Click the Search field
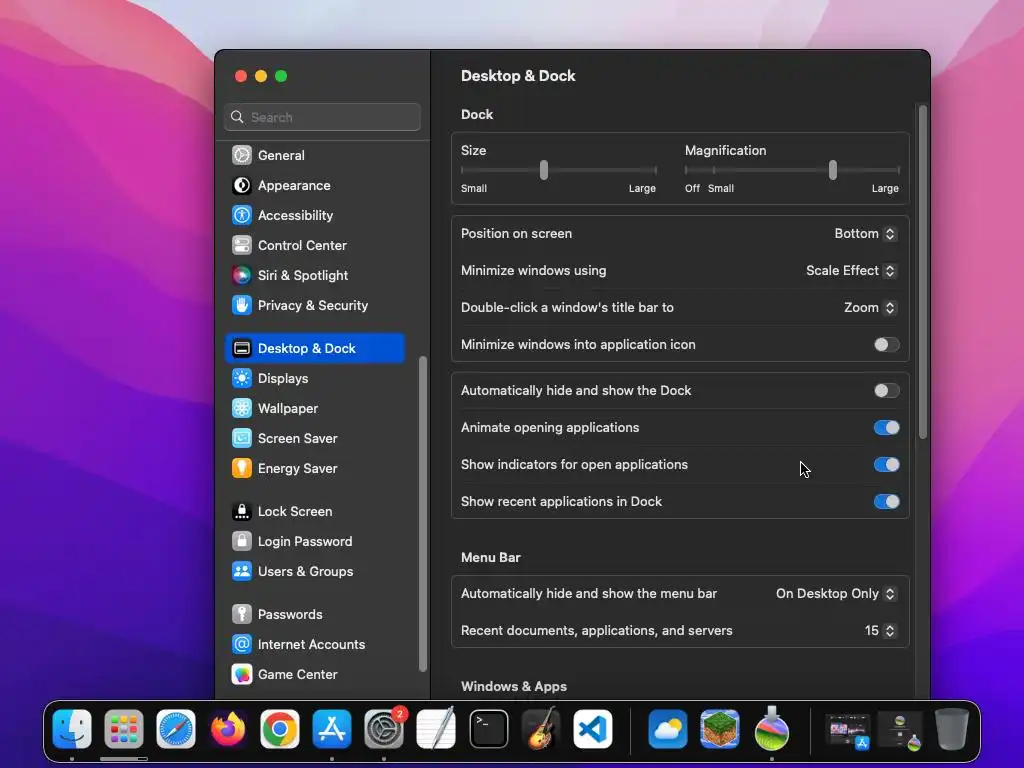Viewport: 1024px width, 768px height. click(x=323, y=118)
